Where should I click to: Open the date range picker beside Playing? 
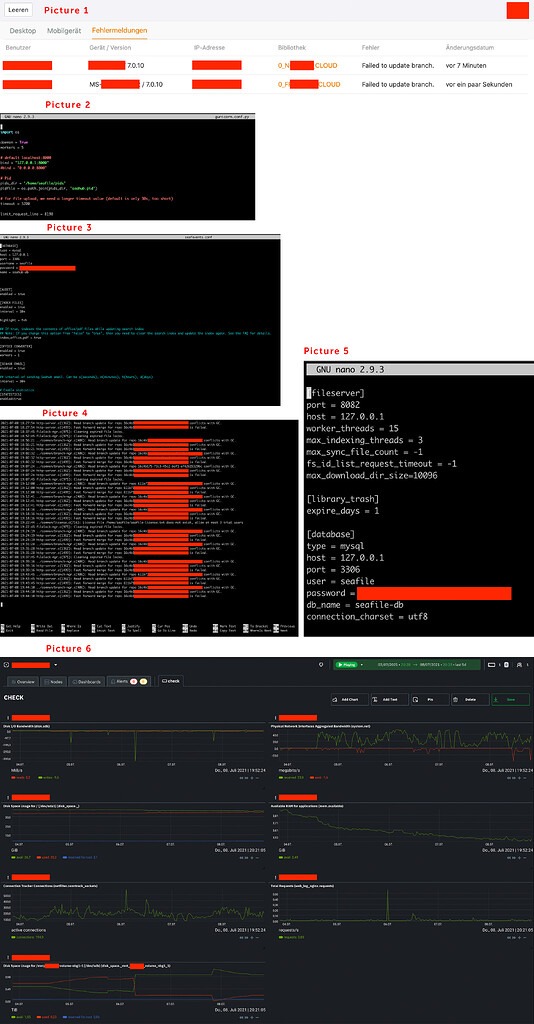click(421, 665)
